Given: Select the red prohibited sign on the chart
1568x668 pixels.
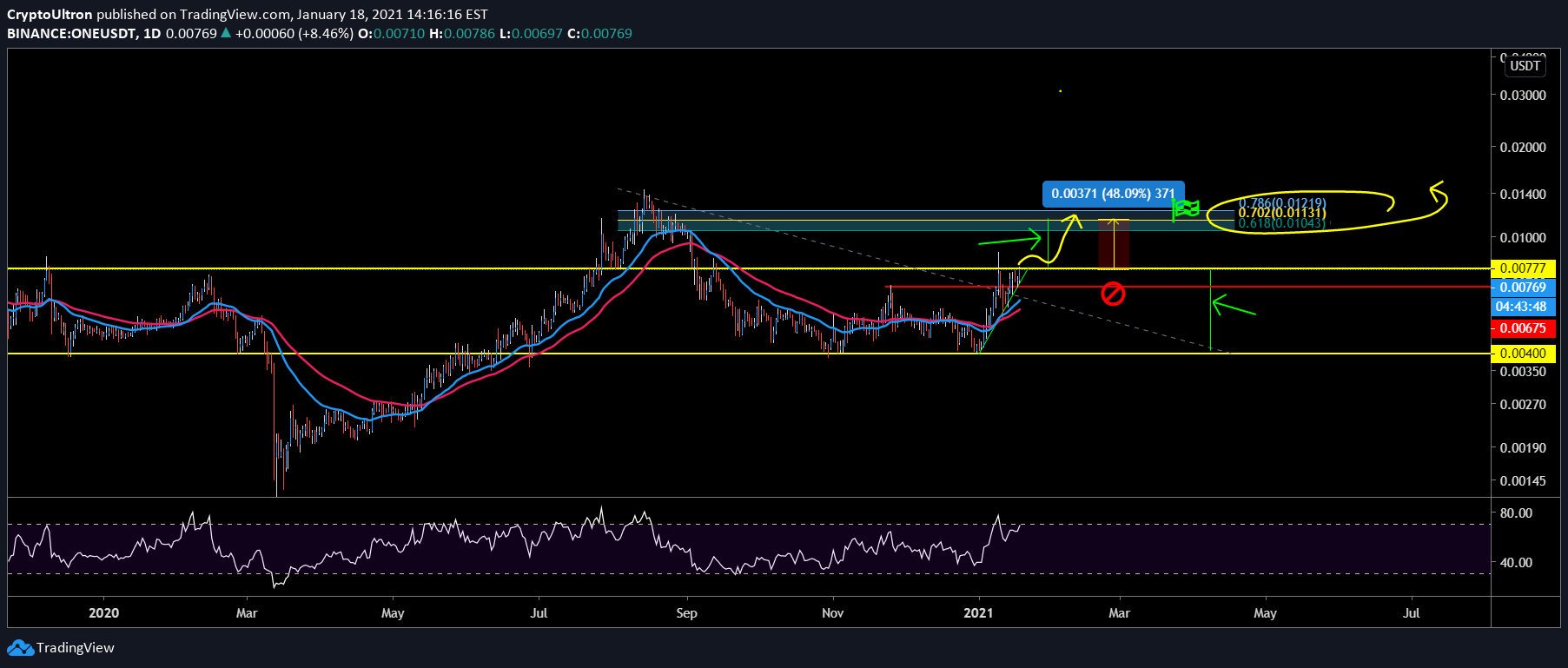Looking at the screenshot, I should (x=1113, y=294).
